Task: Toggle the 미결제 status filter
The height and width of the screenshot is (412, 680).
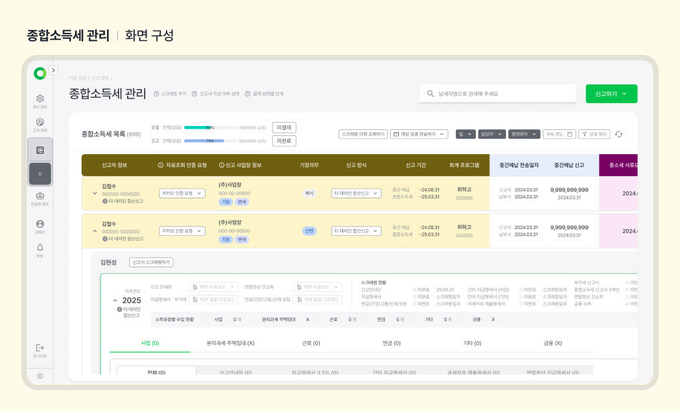Action: [284, 128]
